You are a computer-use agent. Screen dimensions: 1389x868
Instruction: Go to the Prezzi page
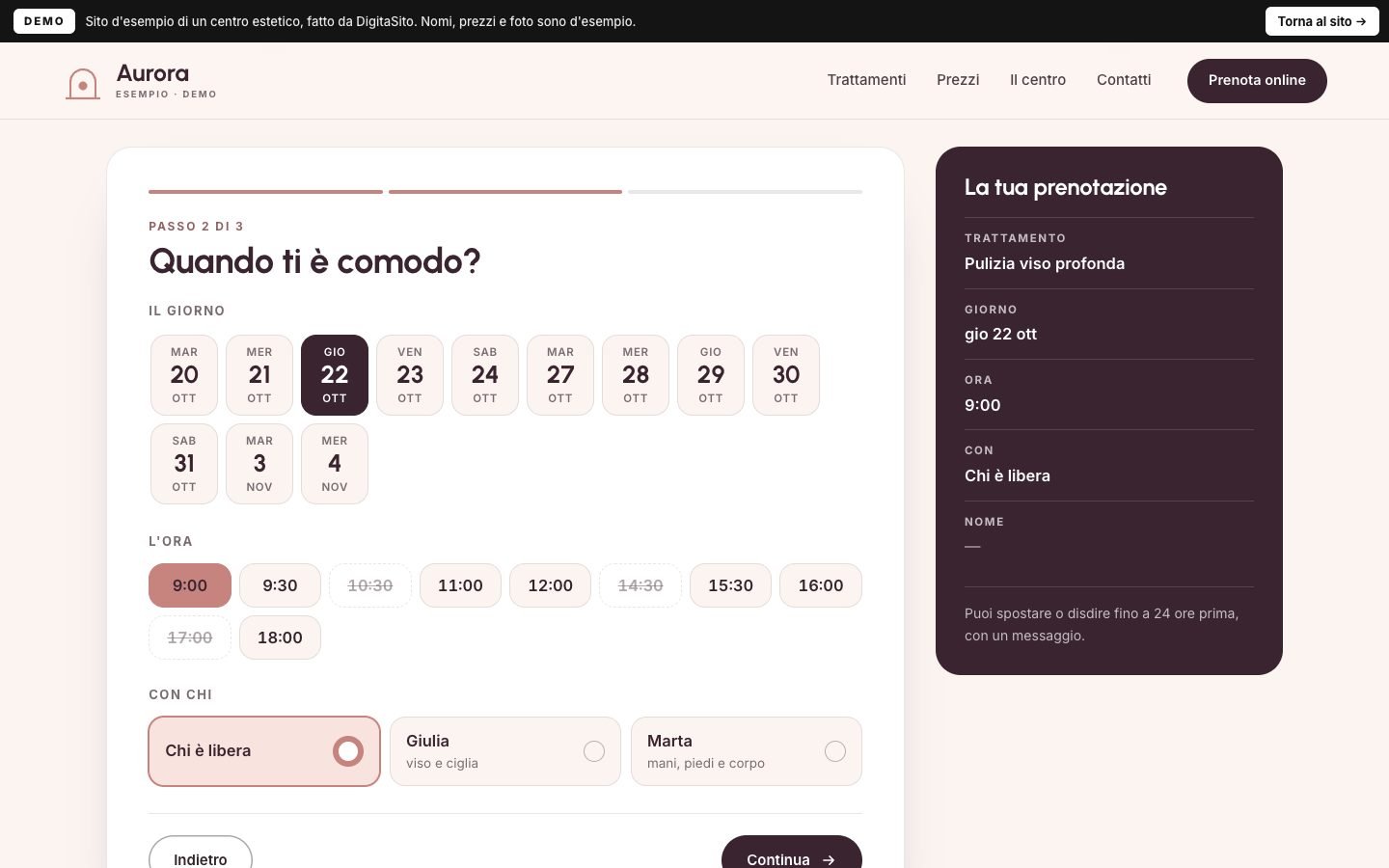(x=958, y=80)
